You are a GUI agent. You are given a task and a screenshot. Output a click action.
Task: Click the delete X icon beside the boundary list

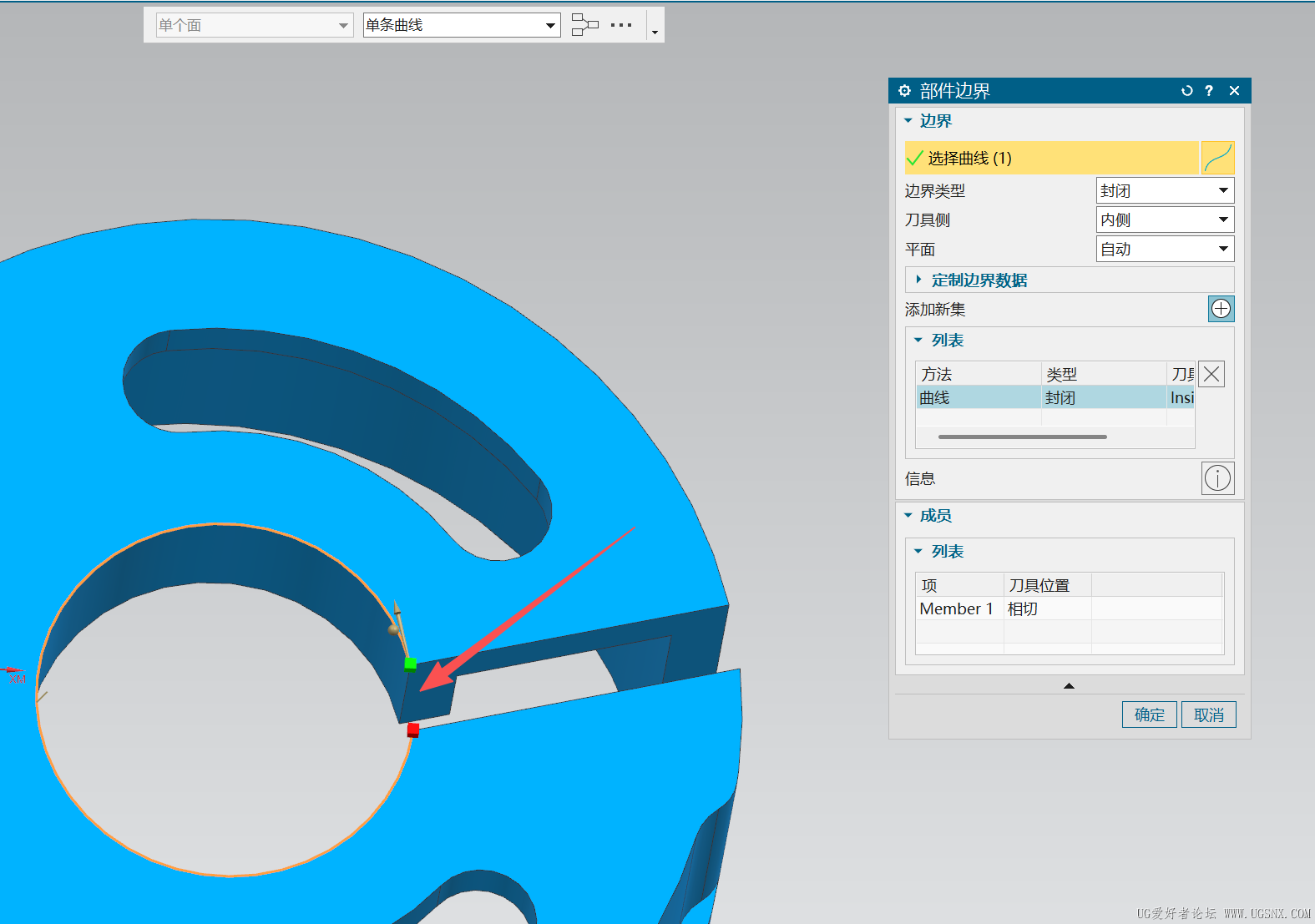tap(1211, 374)
